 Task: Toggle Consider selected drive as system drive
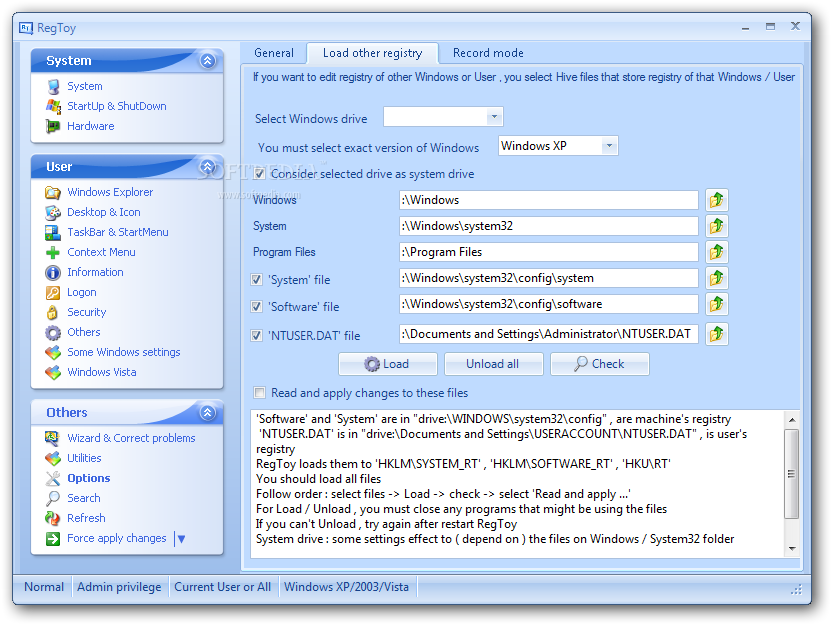259,174
